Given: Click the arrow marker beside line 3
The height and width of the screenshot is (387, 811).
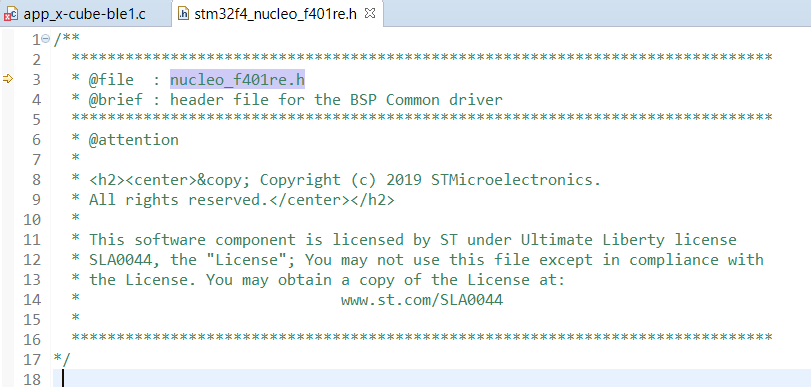Looking at the screenshot, I should 8,79.
